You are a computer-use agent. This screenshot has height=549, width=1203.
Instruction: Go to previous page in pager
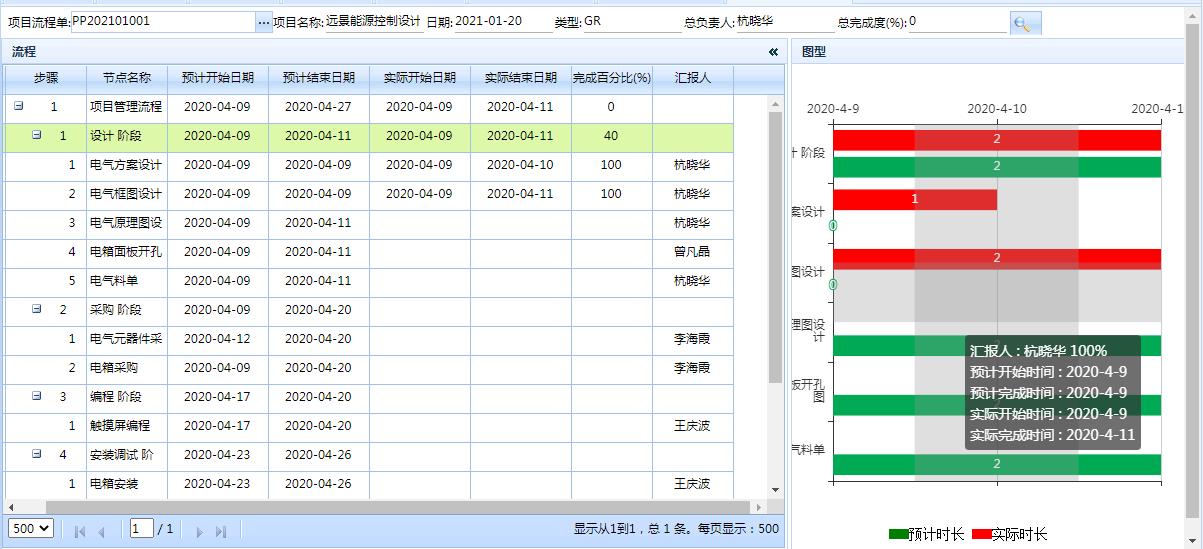coord(101,531)
